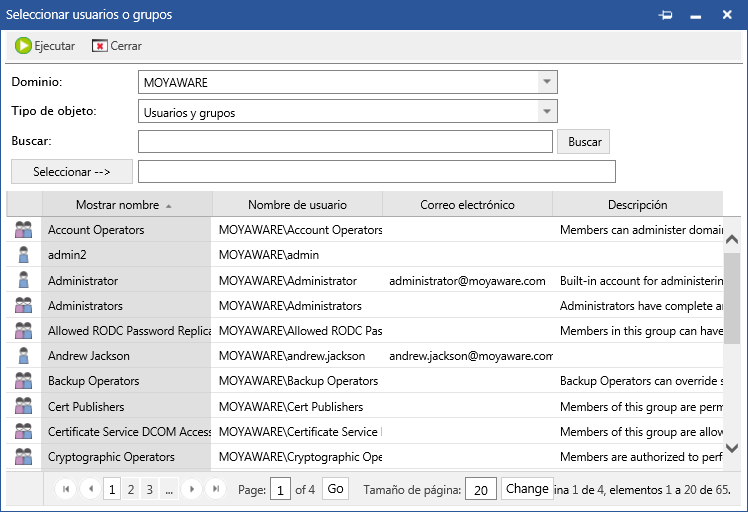Viewport: 748px width, 512px height.
Task: Go to next page with the pager arrow
Action: [191, 489]
